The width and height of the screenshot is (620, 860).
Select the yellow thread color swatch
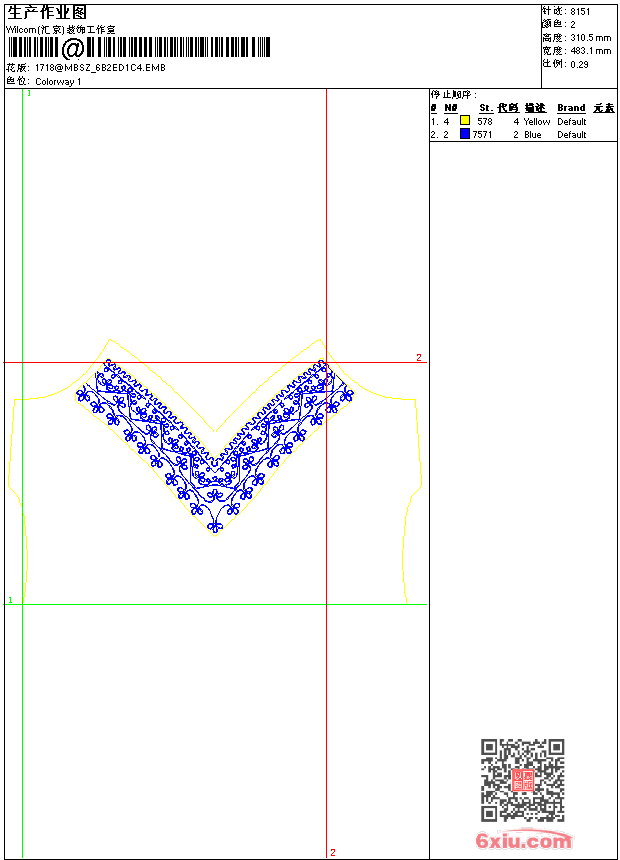coord(465,121)
